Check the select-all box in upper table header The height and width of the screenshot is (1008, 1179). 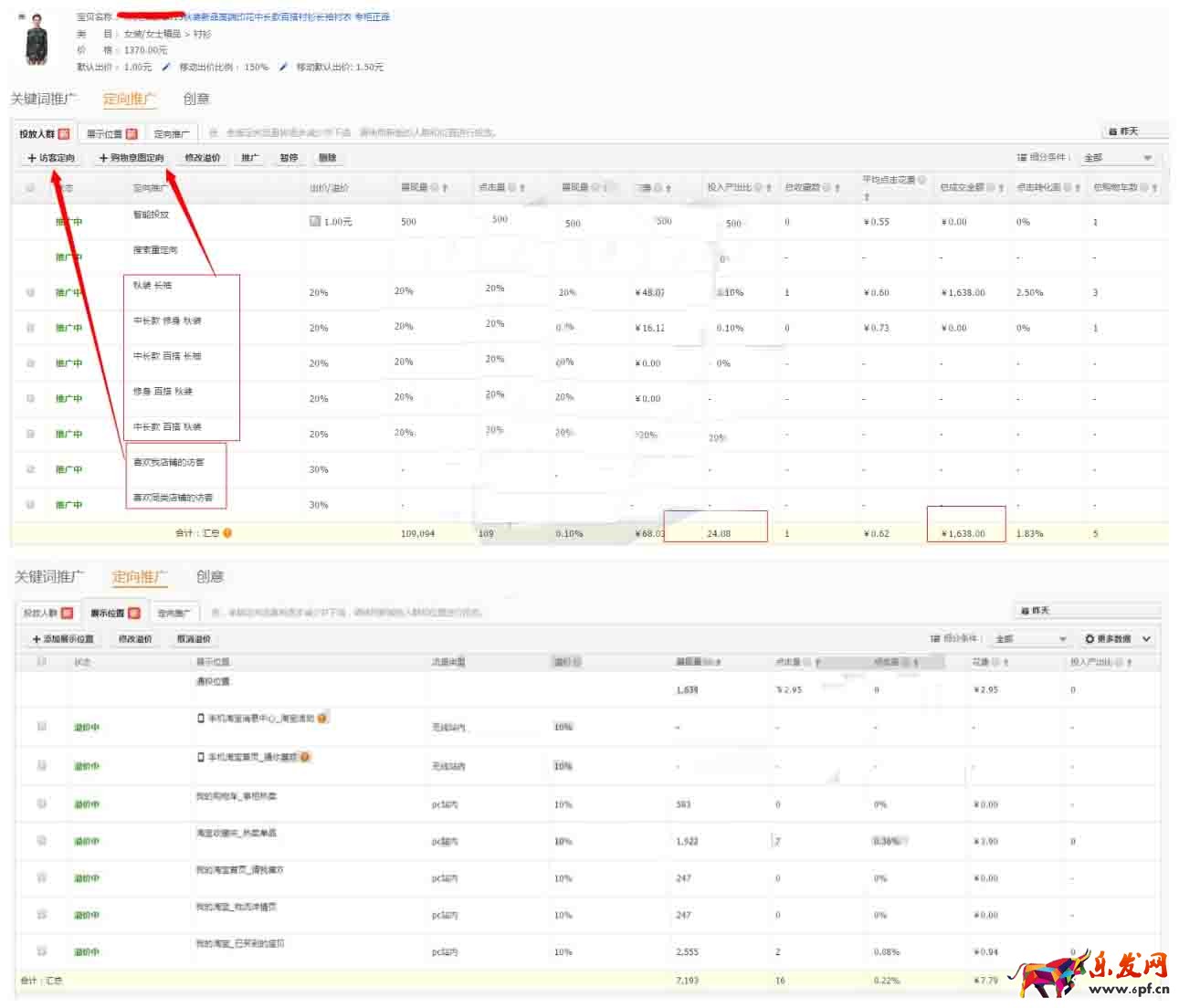click(x=31, y=188)
